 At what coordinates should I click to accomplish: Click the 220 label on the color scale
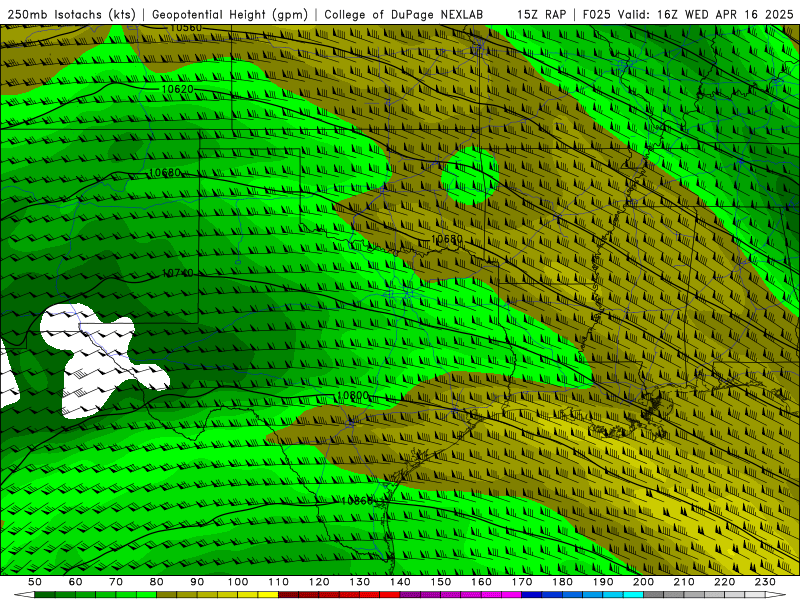pyautogui.click(x=724, y=582)
